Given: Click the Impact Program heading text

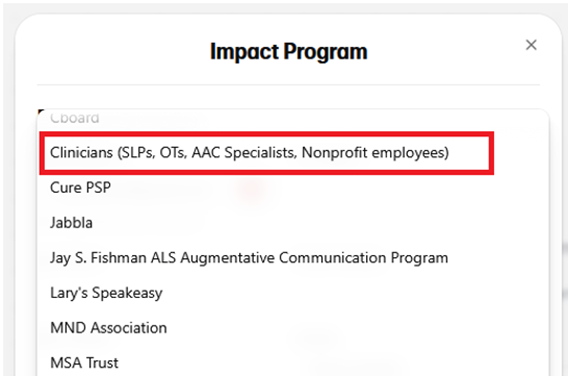Looking at the screenshot, I should [289, 51].
